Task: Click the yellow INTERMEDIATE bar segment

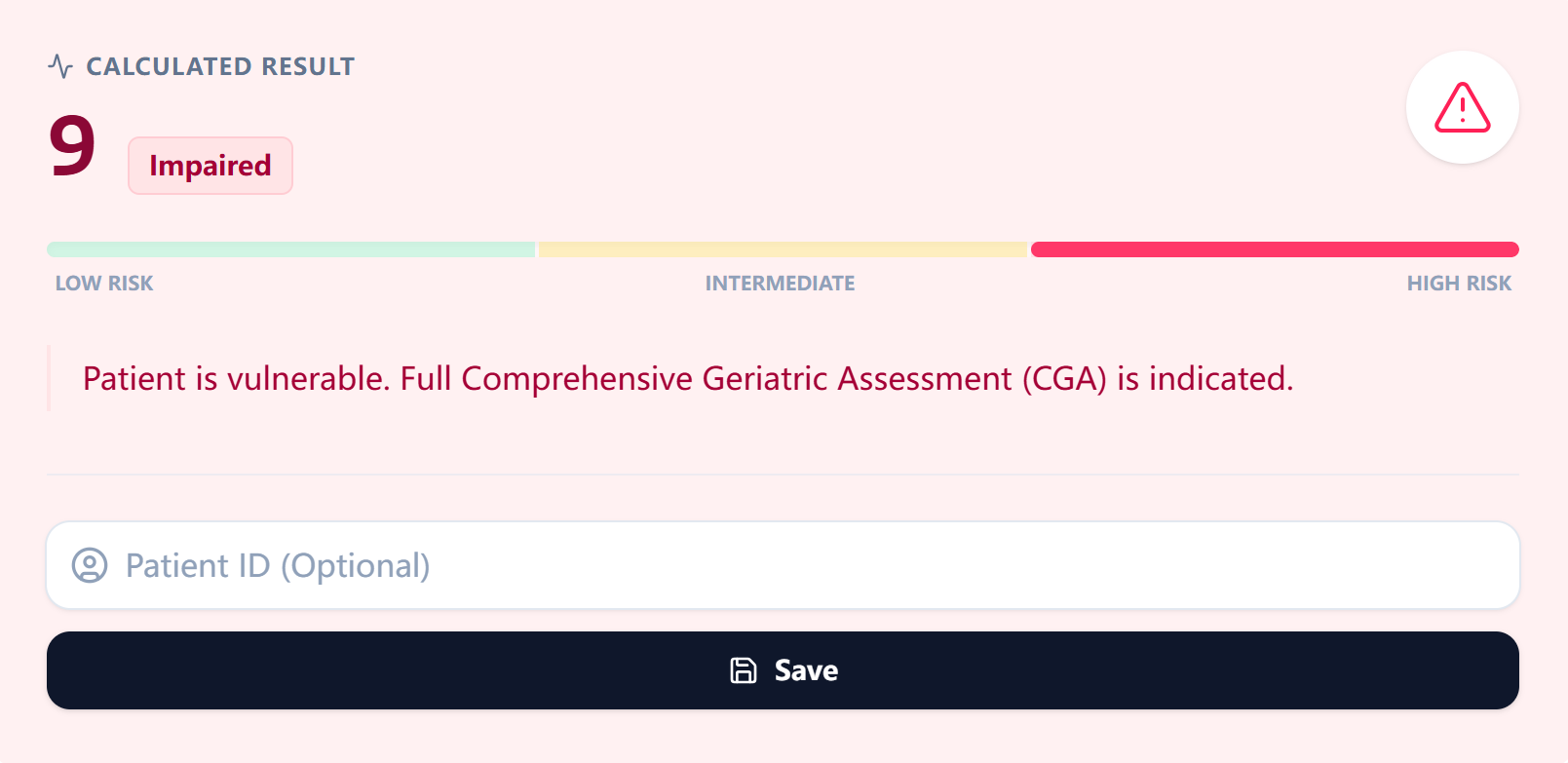Action: pyautogui.click(x=783, y=248)
